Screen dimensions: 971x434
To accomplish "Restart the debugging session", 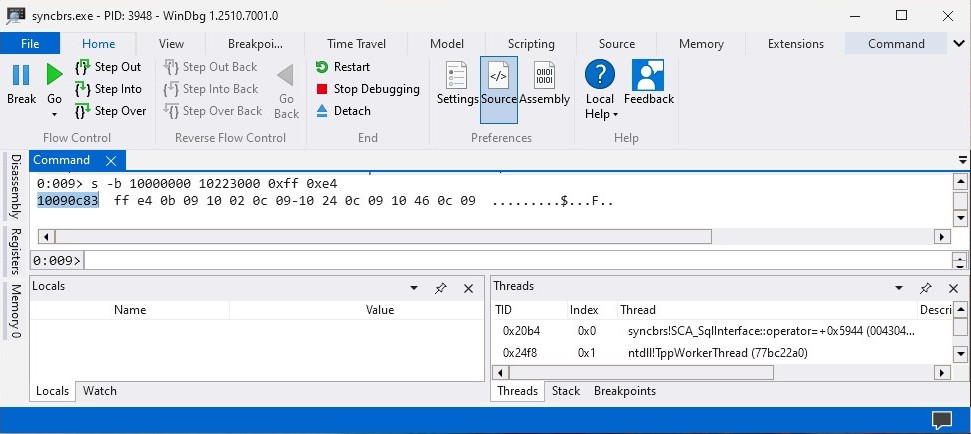I will click(342, 67).
